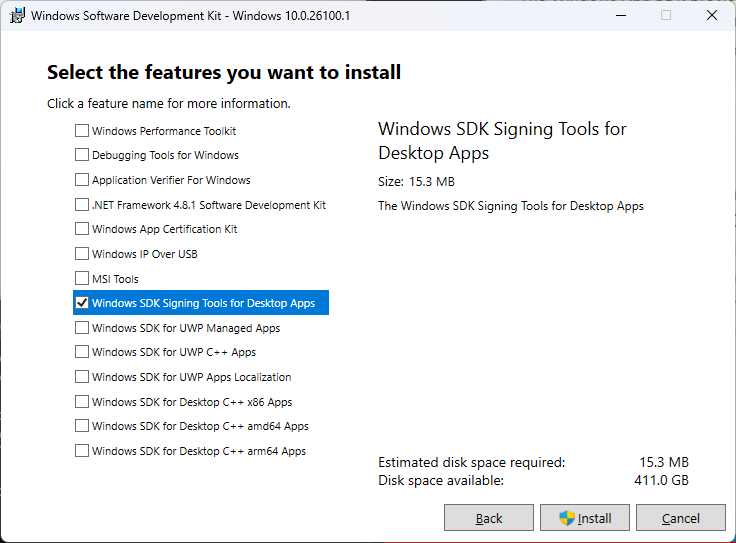Viewport: 736px width, 543px height.
Task: Click the 'Disk space available' 411.0 GB value
Action: point(661,480)
